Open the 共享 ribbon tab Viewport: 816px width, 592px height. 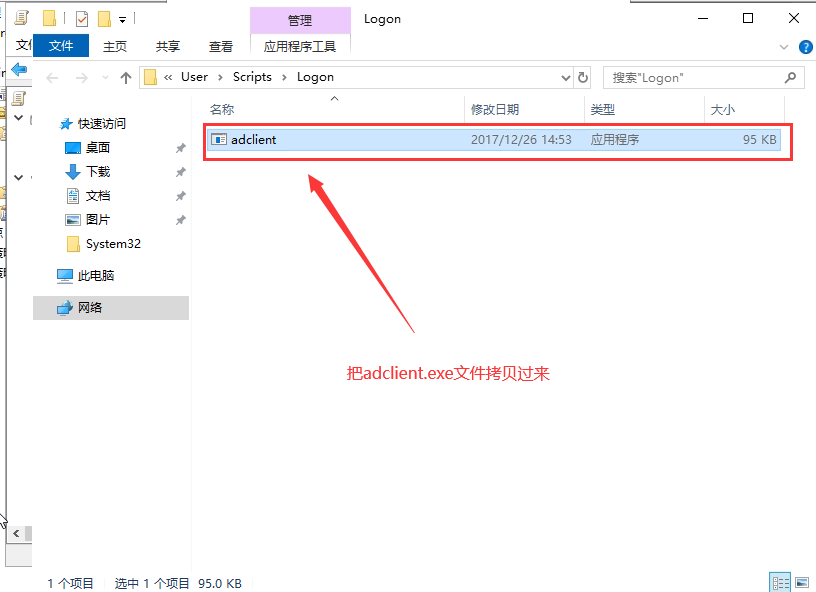coord(168,46)
